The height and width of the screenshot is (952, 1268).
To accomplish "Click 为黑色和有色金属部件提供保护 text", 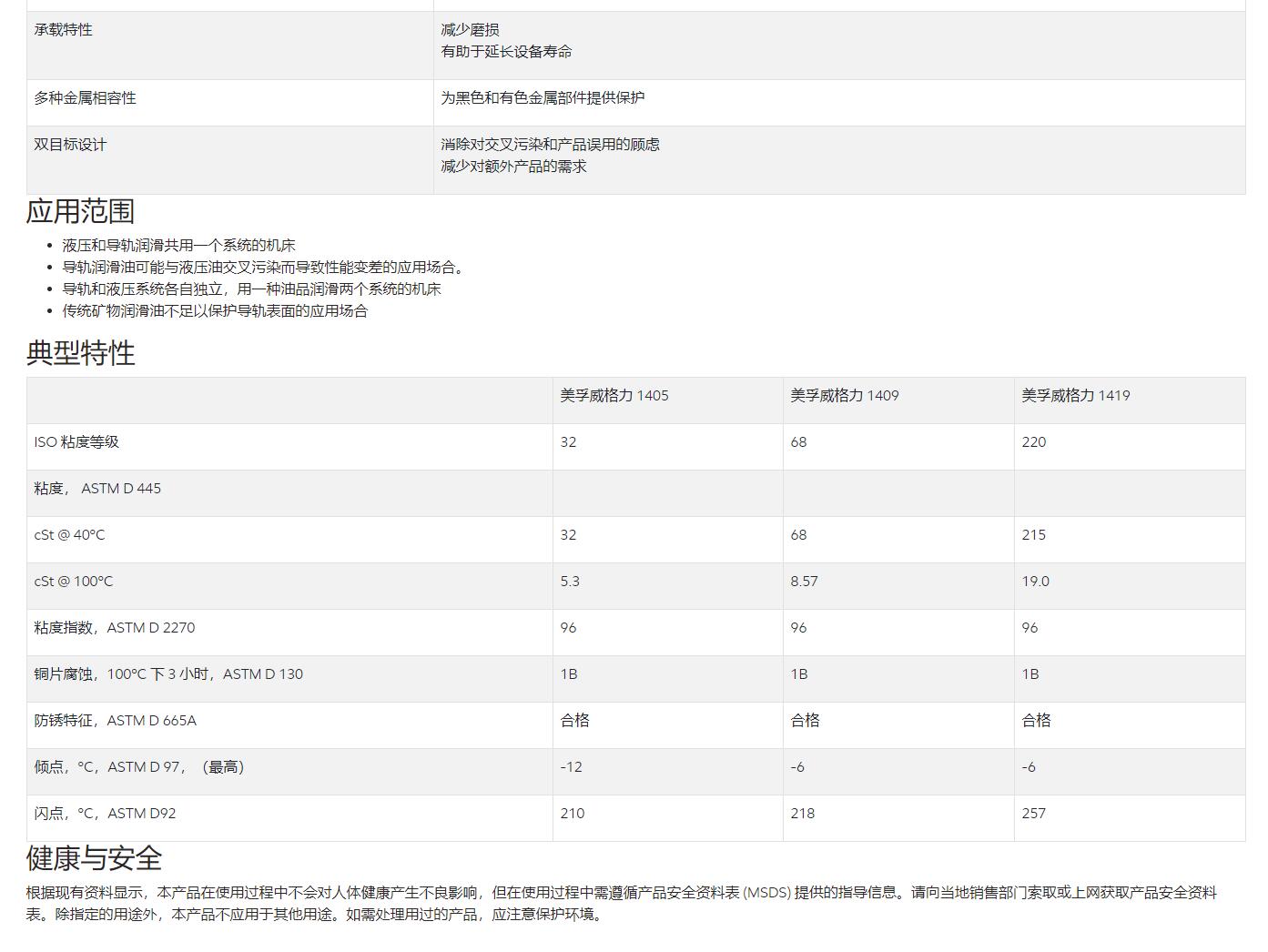I will click(543, 97).
